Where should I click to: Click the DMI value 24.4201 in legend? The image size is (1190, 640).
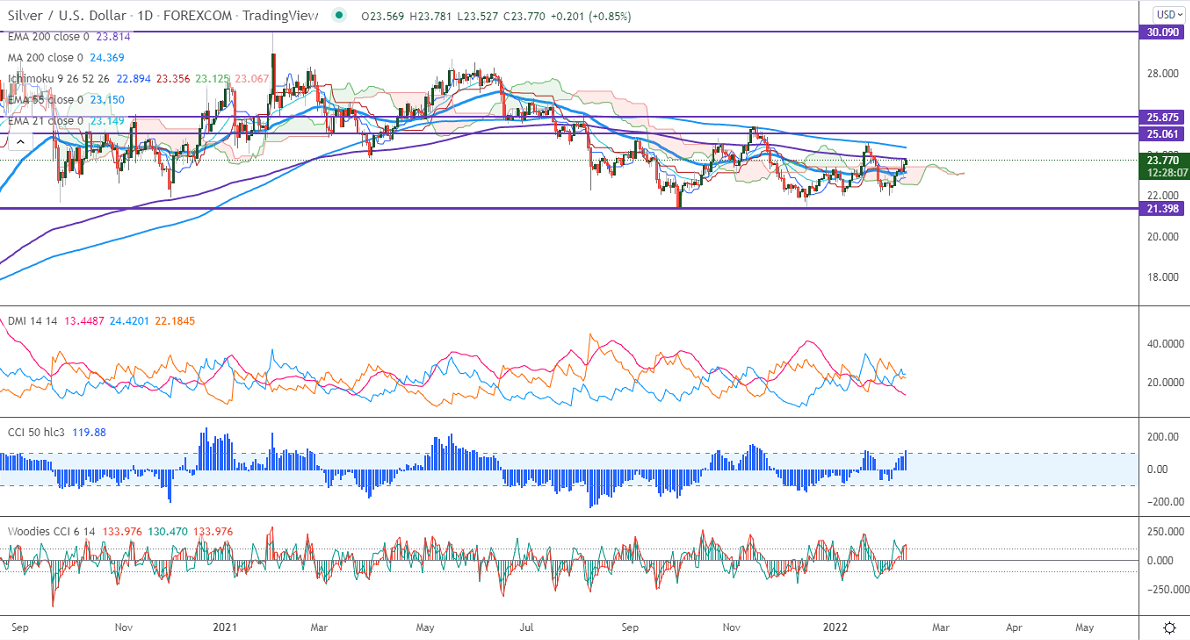pos(130,321)
